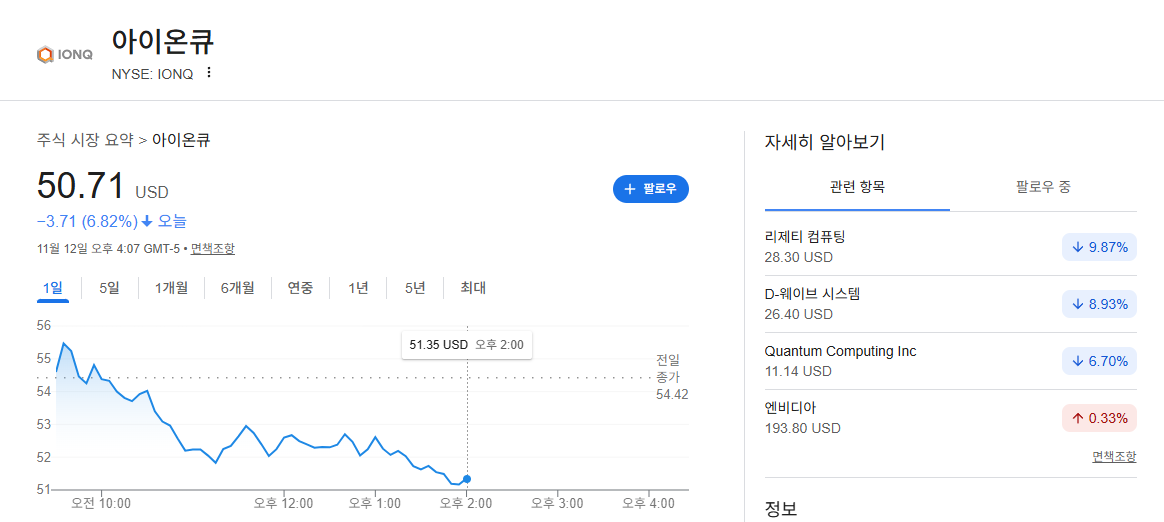This screenshot has height=522, width=1164.
Task: Click the 6.70% down badge for Quantum Computing Inc
Action: 1099,361
